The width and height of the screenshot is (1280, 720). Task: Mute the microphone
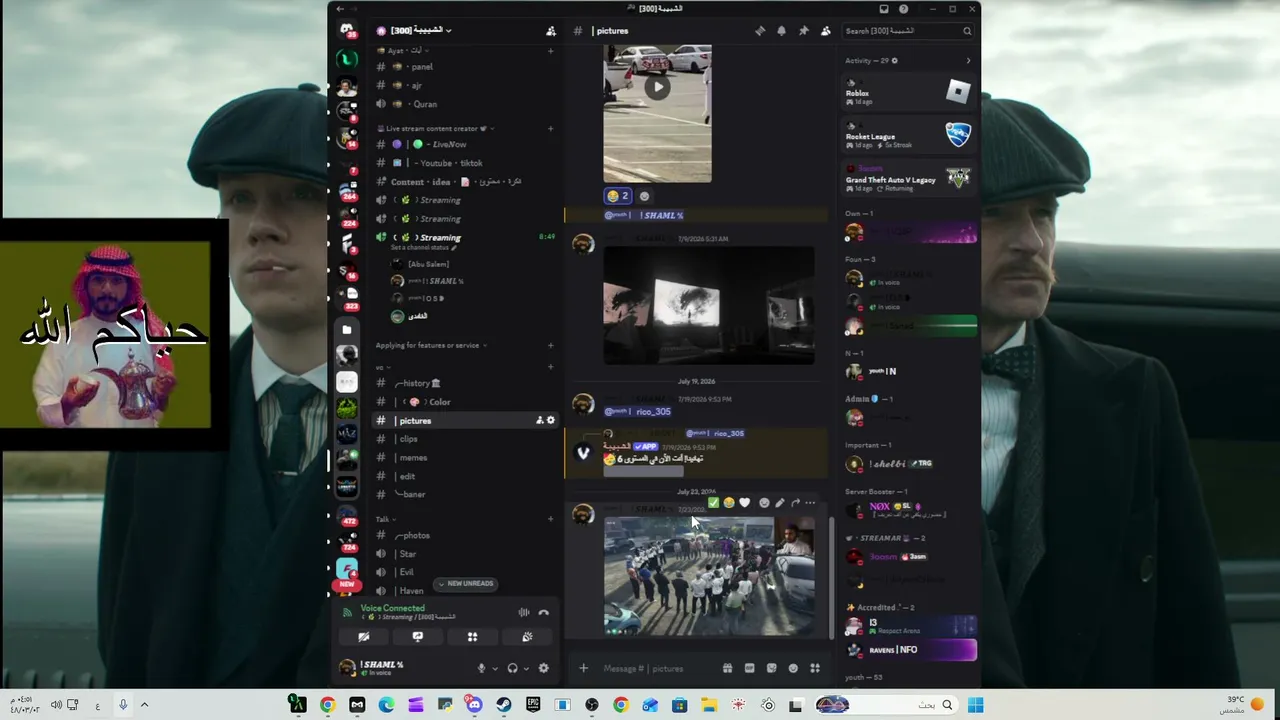(481, 668)
